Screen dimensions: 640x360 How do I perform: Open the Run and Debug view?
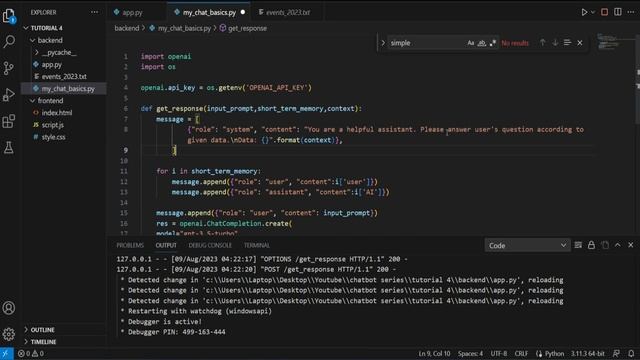[9, 95]
